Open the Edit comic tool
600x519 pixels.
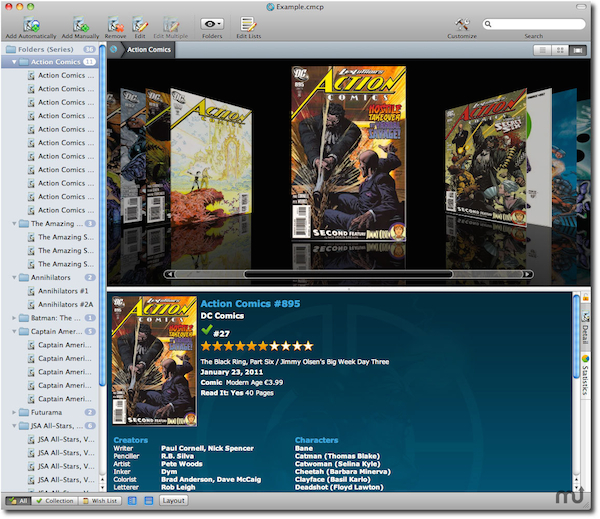pyautogui.click(x=140, y=24)
